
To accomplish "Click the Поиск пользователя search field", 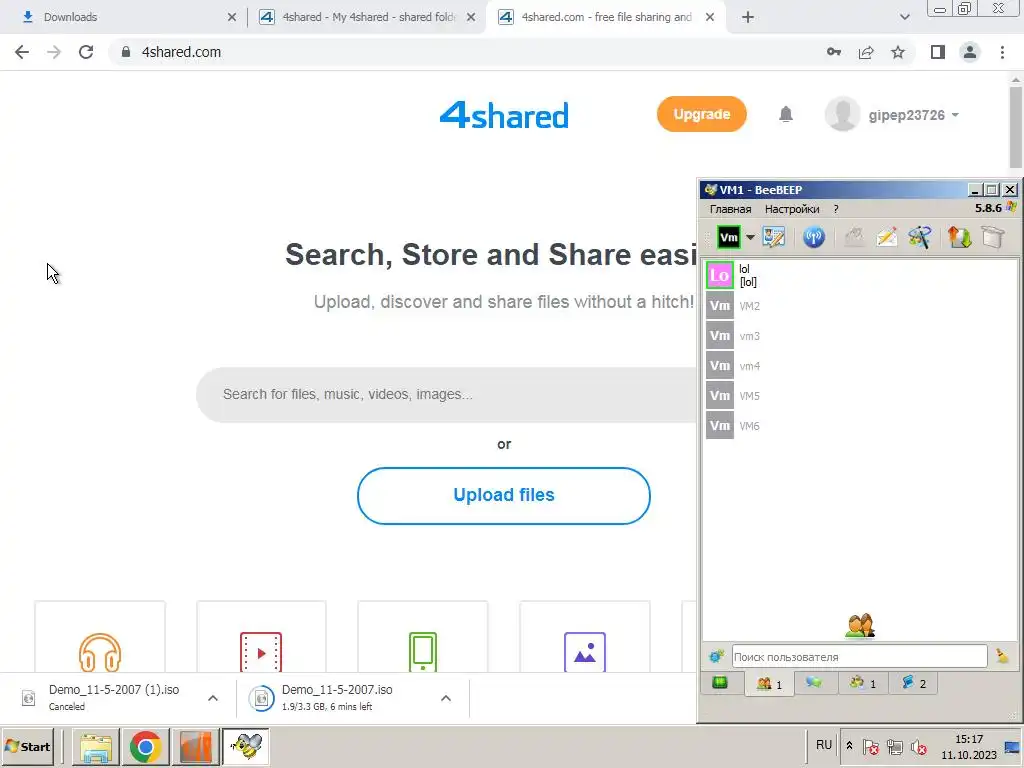I will [859, 657].
